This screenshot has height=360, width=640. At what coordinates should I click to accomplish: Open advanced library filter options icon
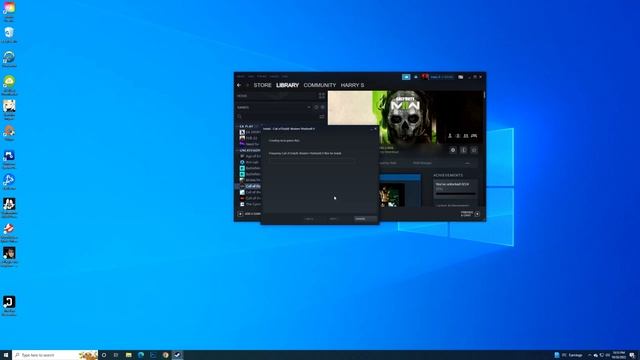coord(322,117)
